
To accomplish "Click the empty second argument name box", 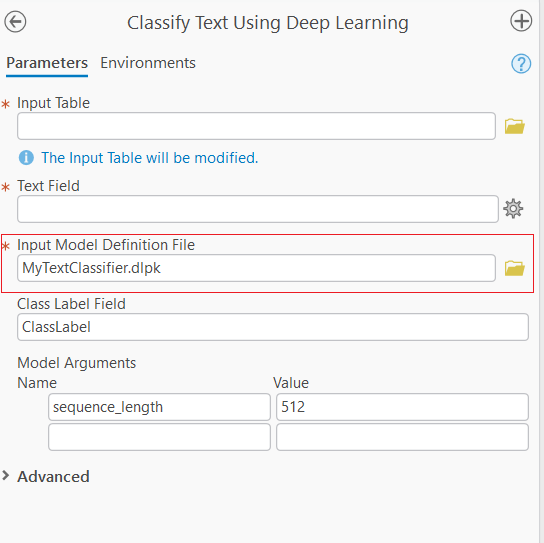I will (x=159, y=437).
